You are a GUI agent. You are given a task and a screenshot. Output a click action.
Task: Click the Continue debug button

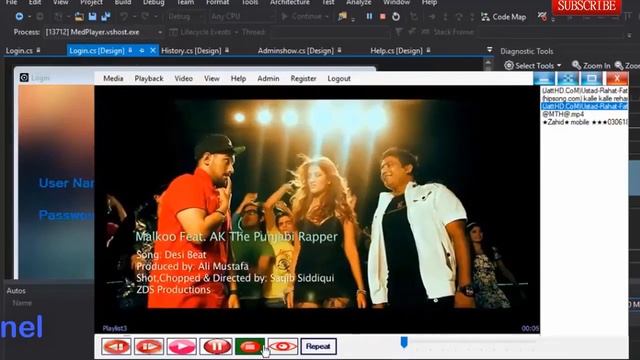[305, 17]
